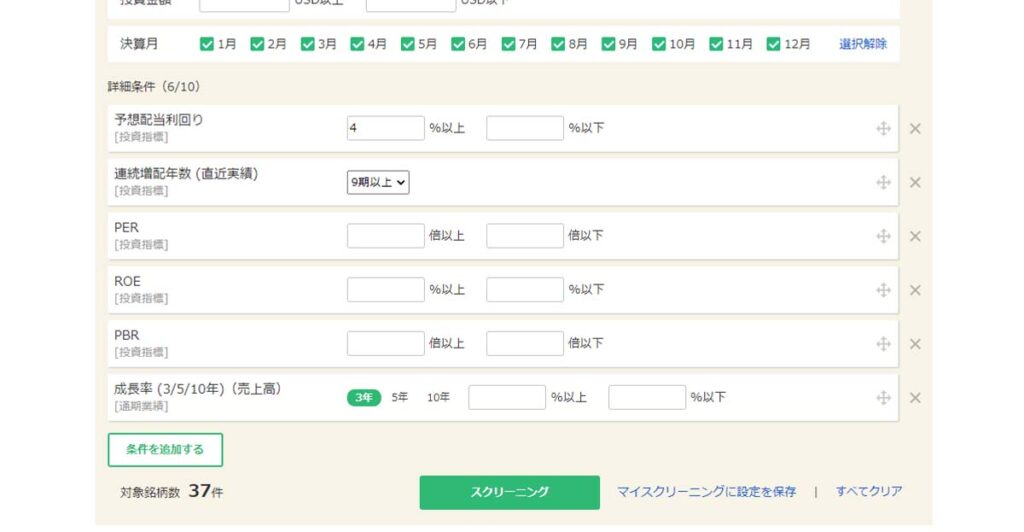Uncheck the 12月 settlement month
The height and width of the screenshot is (532, 1024).
pos(773,44)
